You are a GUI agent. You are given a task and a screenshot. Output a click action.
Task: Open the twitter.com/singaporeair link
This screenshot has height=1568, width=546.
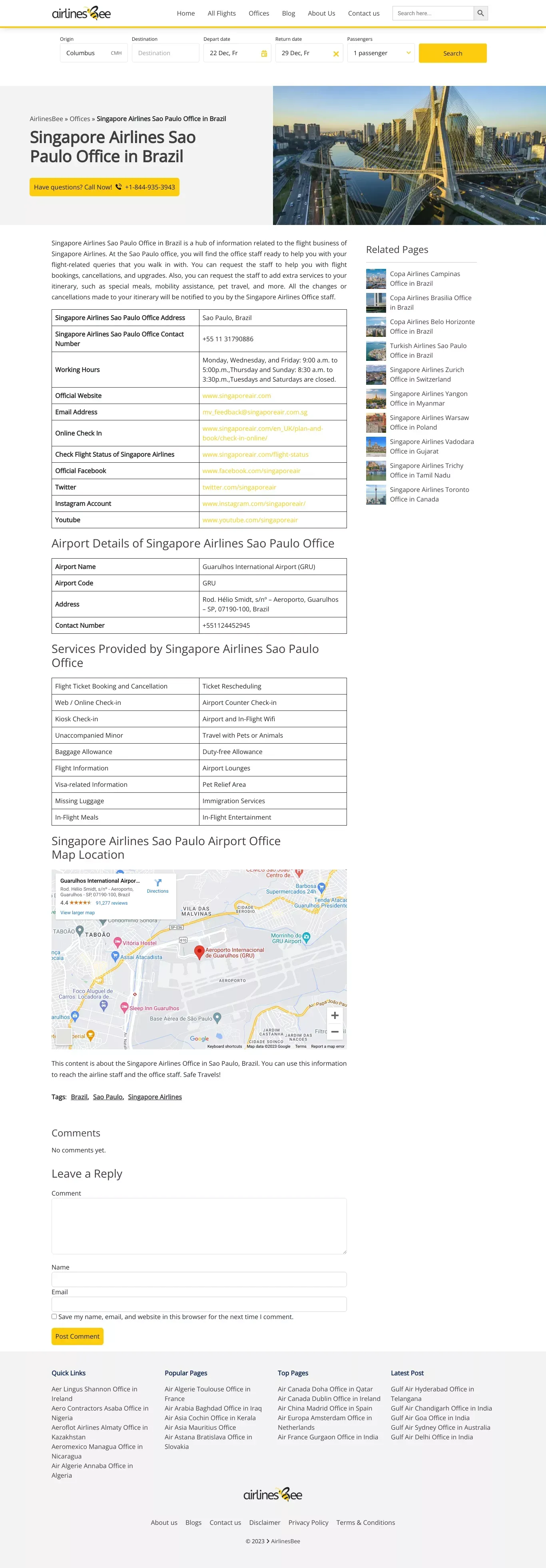coord(239,488)
